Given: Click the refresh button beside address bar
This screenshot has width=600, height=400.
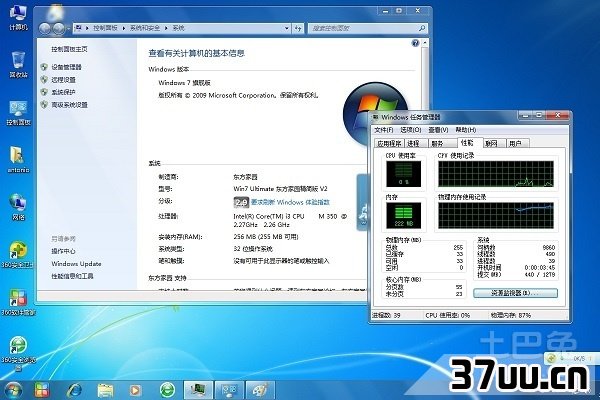Looking at the screenshot, I should (x=298, y=28).
